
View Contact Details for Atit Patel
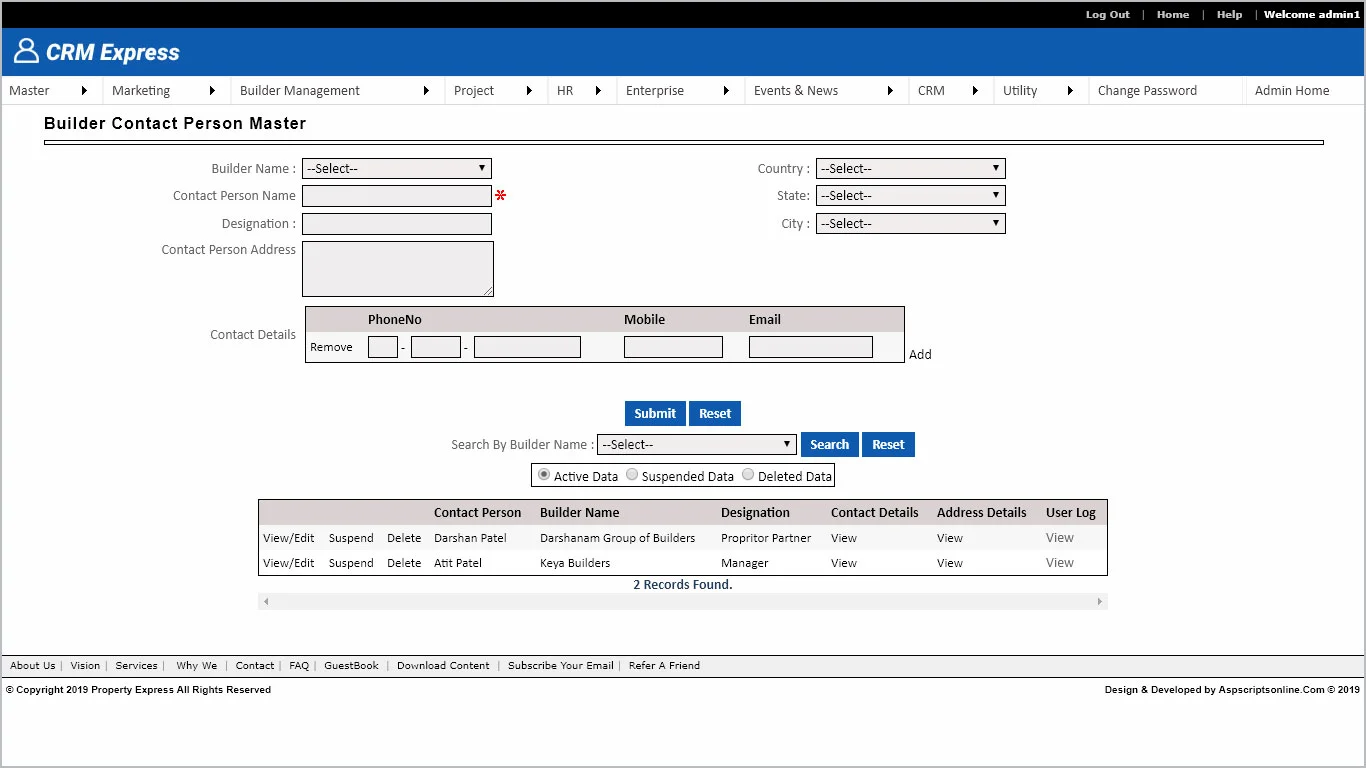coord(844,563)
